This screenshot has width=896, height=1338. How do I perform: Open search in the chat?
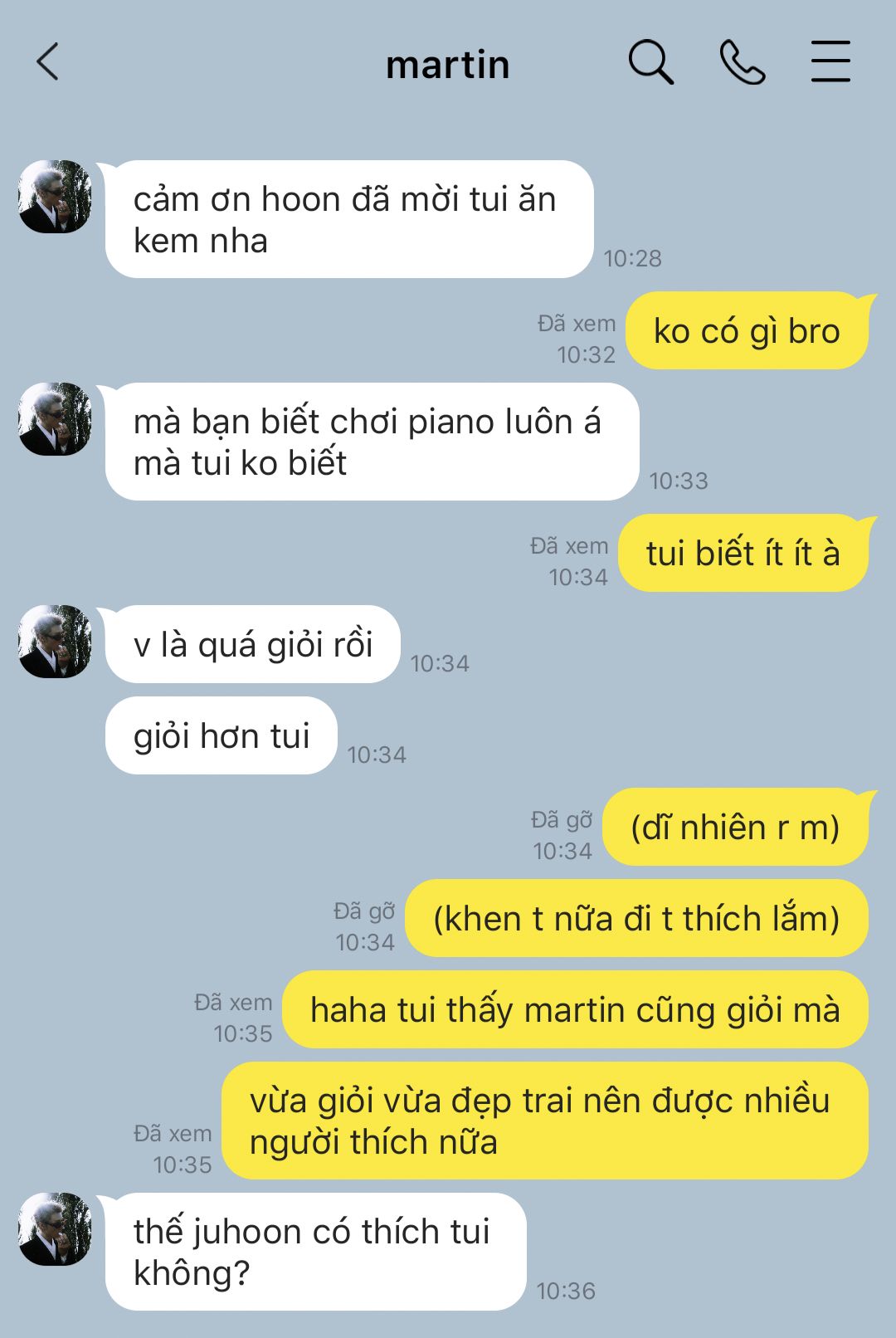coord(651,62)
